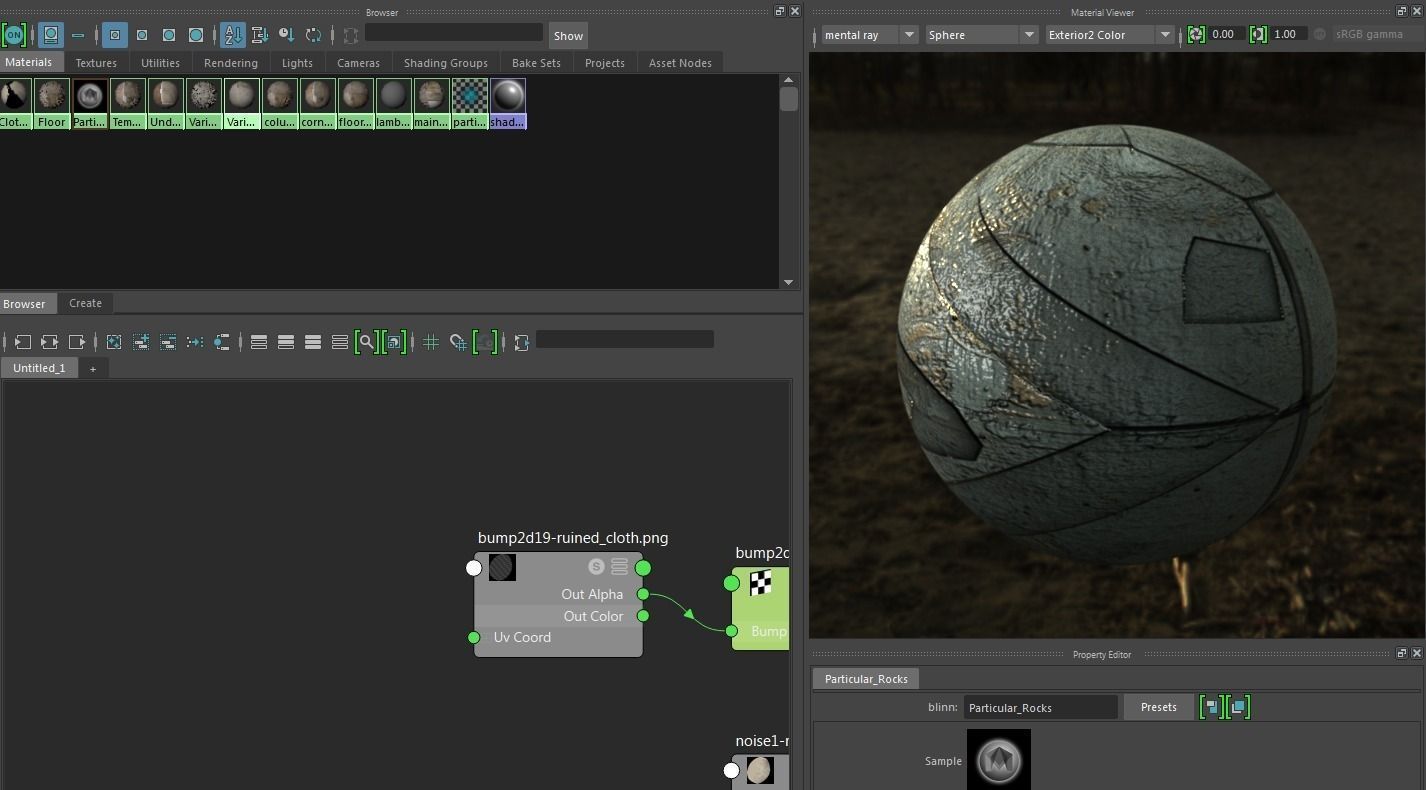The height and width of the screenshot is (790, 1426).
Task: Toggle node swatch size icon
Action: pos(395,342)
